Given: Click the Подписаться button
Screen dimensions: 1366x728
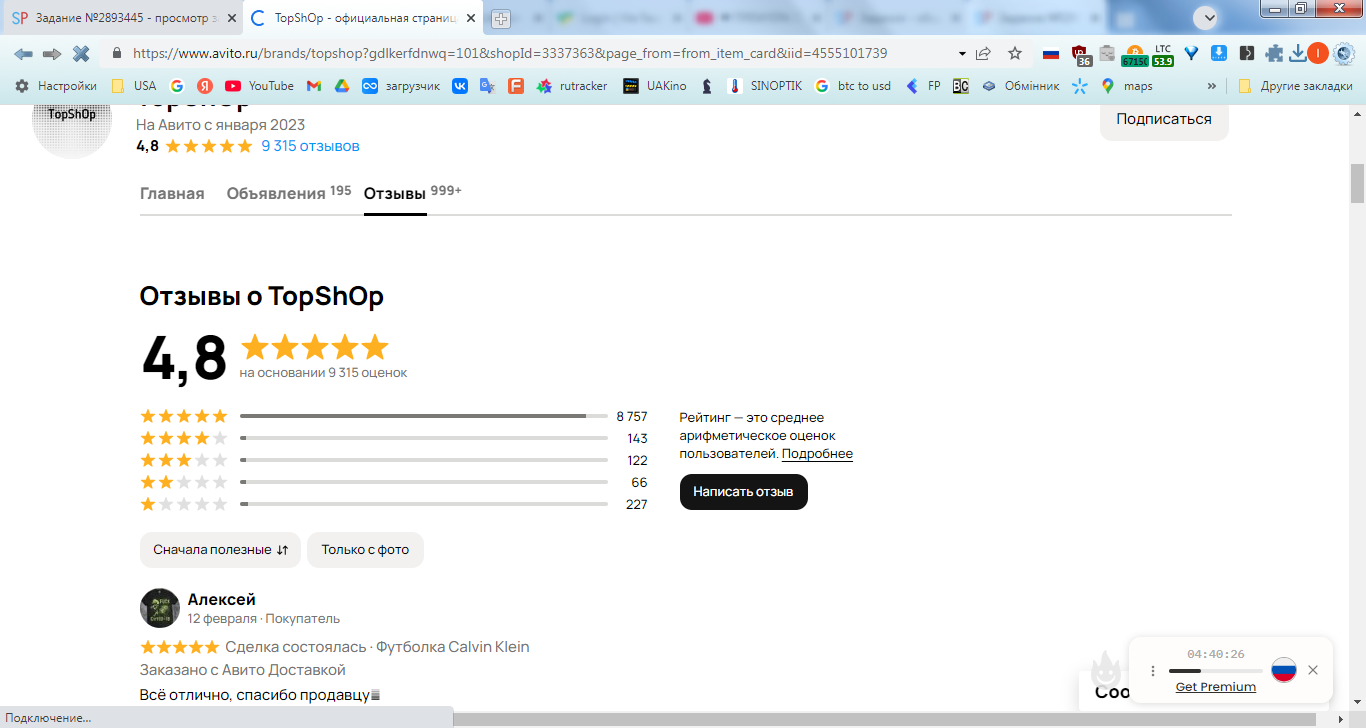Looking at the screenshot, I should point(1164,119).
